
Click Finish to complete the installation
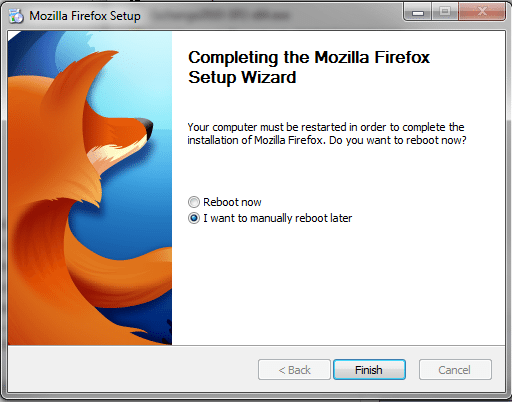(x=369, y=370)
